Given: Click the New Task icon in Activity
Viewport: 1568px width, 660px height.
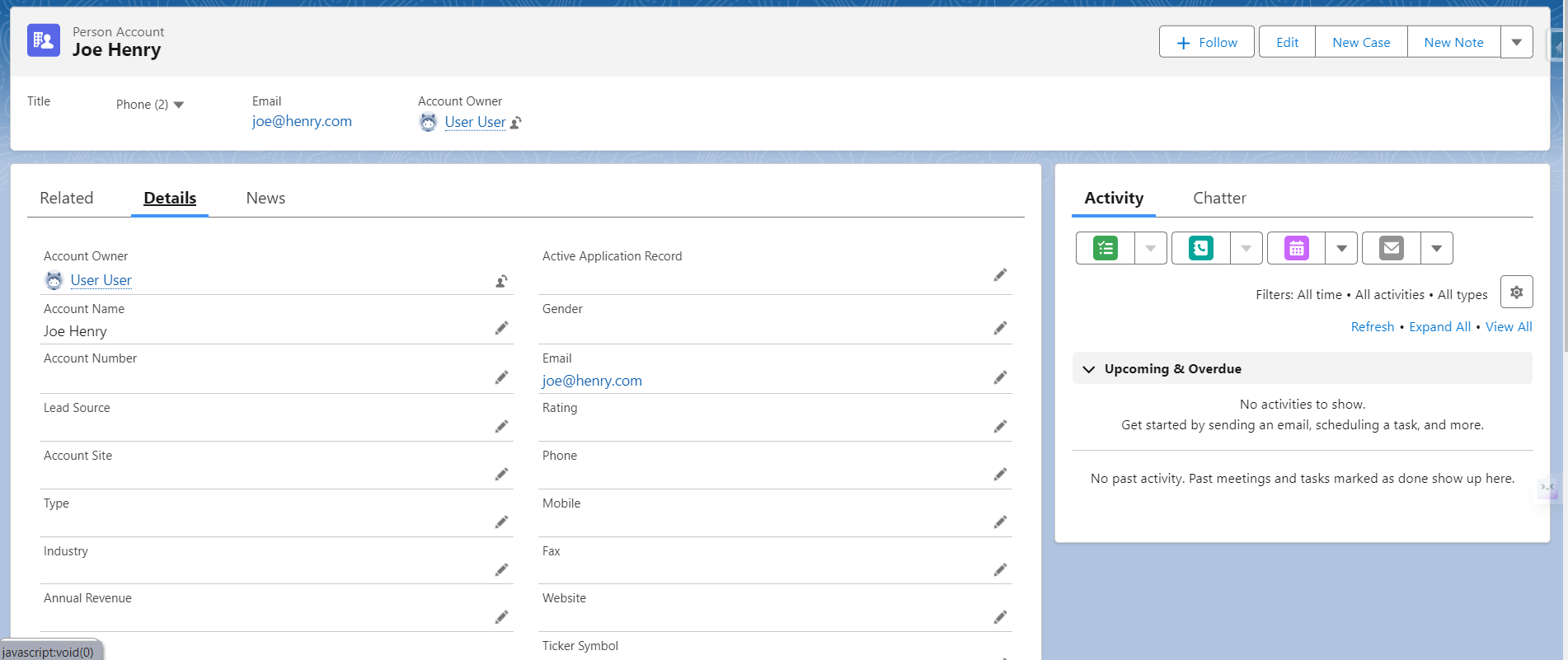Looking at the screenshot, I should pyautogui.click(x=1105, y=248).
